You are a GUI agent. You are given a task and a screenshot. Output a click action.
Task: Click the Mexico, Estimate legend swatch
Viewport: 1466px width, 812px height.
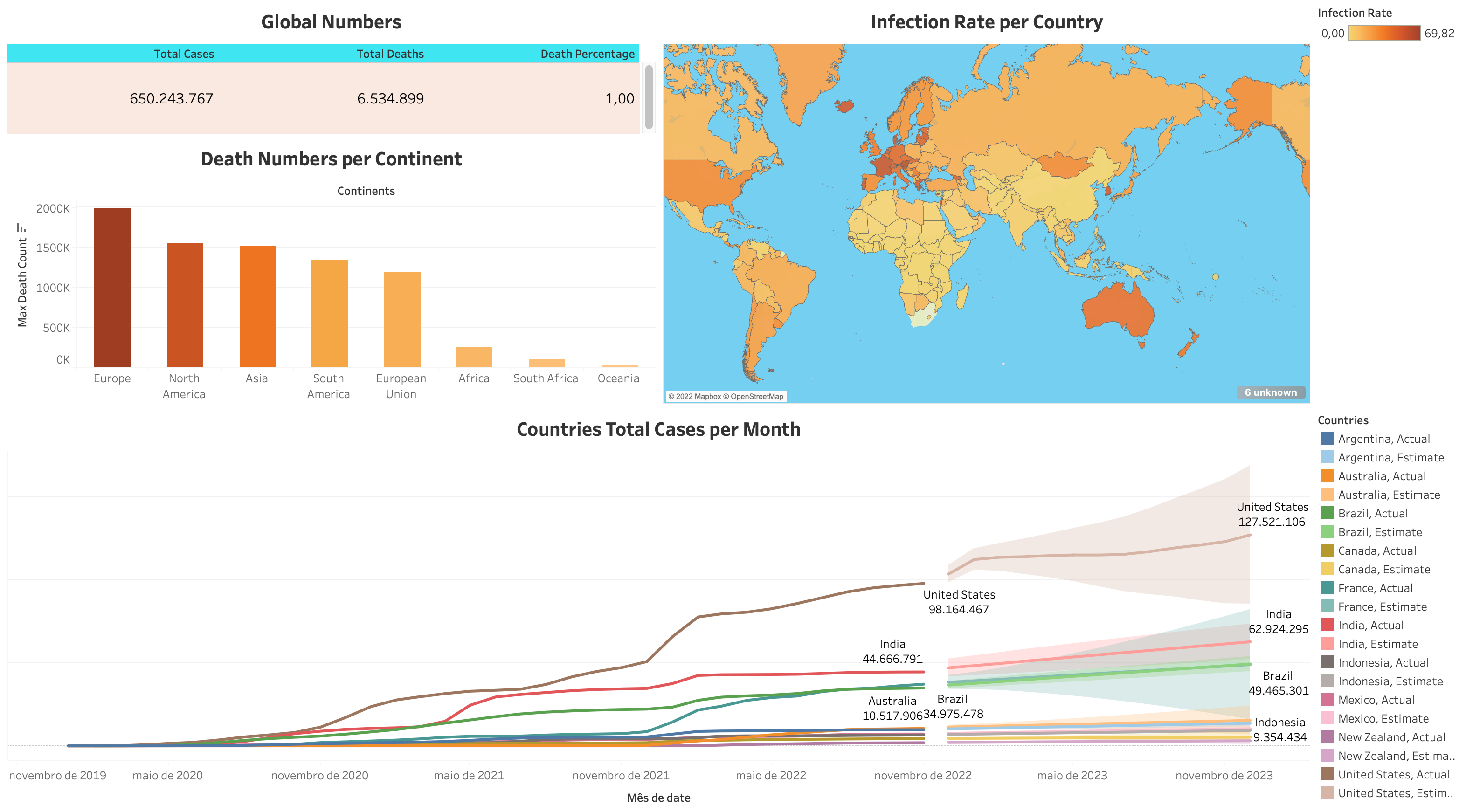coord(1327,719)
